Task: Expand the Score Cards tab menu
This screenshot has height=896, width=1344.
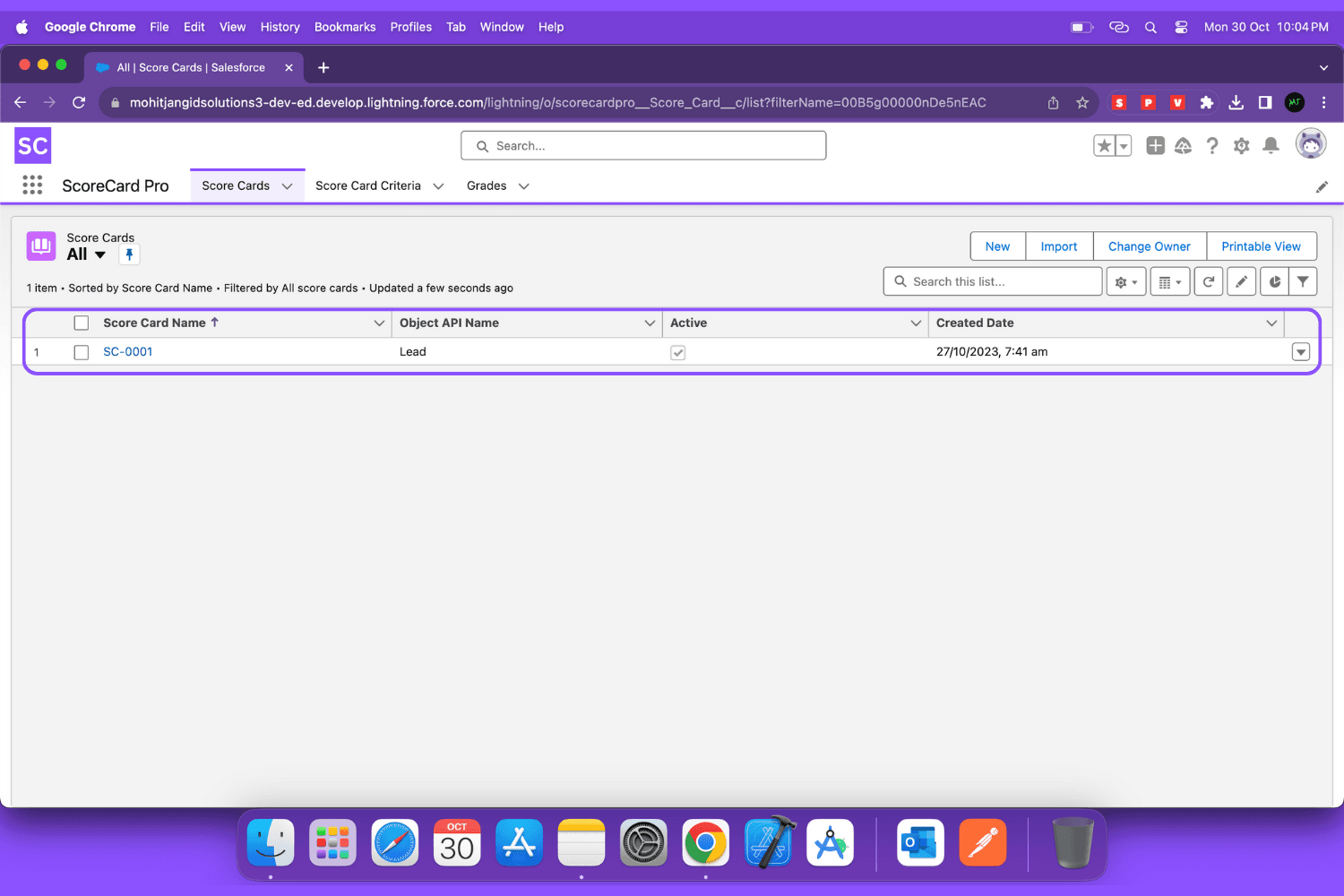Action: (288, 186)
